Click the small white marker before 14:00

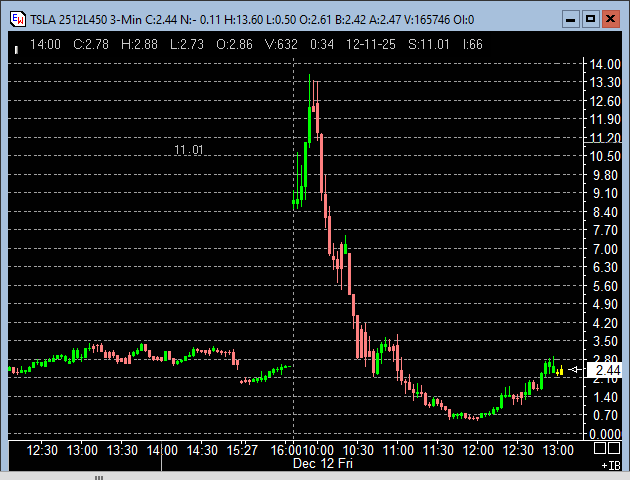[x=17, y=45]
